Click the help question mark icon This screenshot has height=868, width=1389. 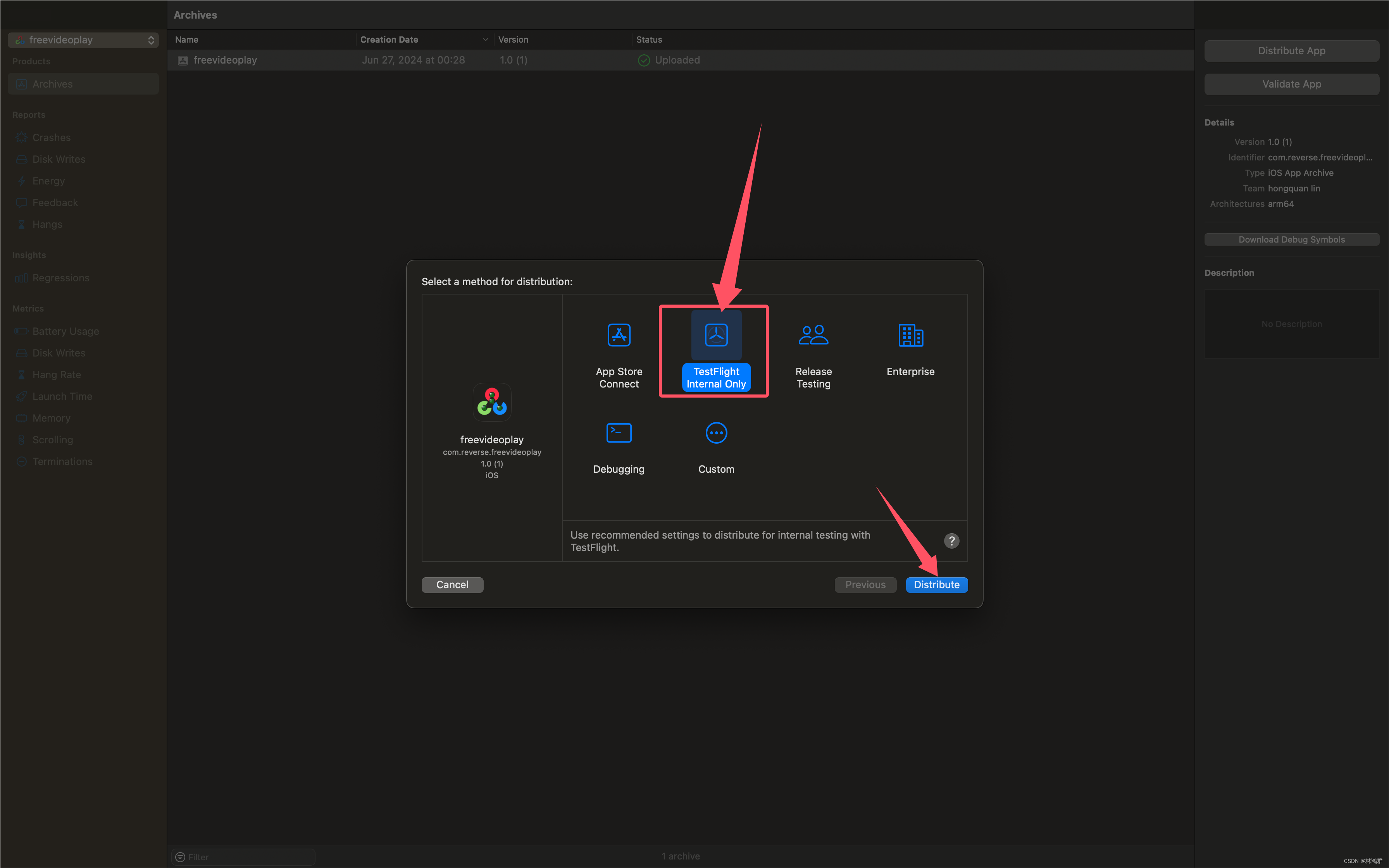[x=951, y=540]
